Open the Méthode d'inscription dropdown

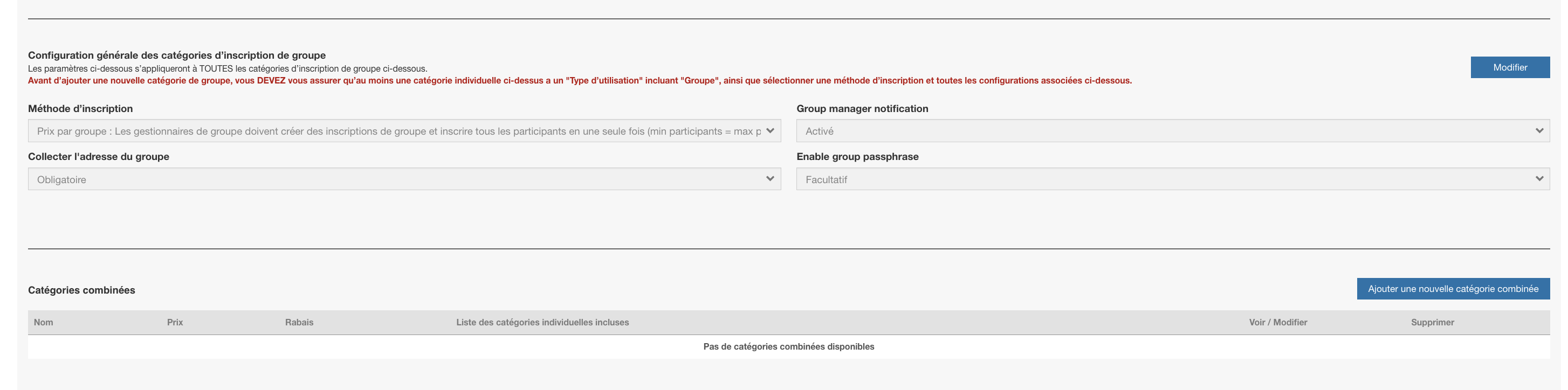[404, 131]
